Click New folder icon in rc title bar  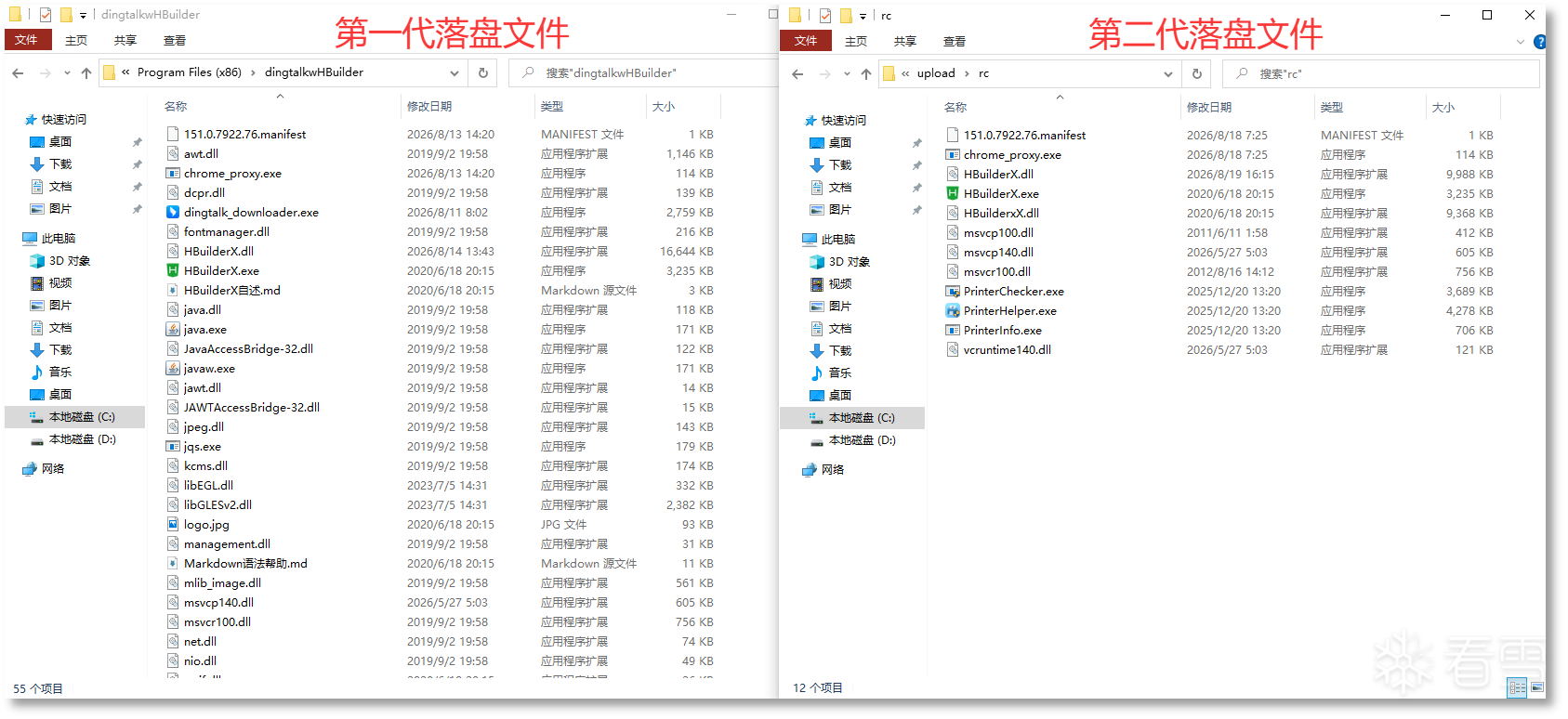[846, 15]
